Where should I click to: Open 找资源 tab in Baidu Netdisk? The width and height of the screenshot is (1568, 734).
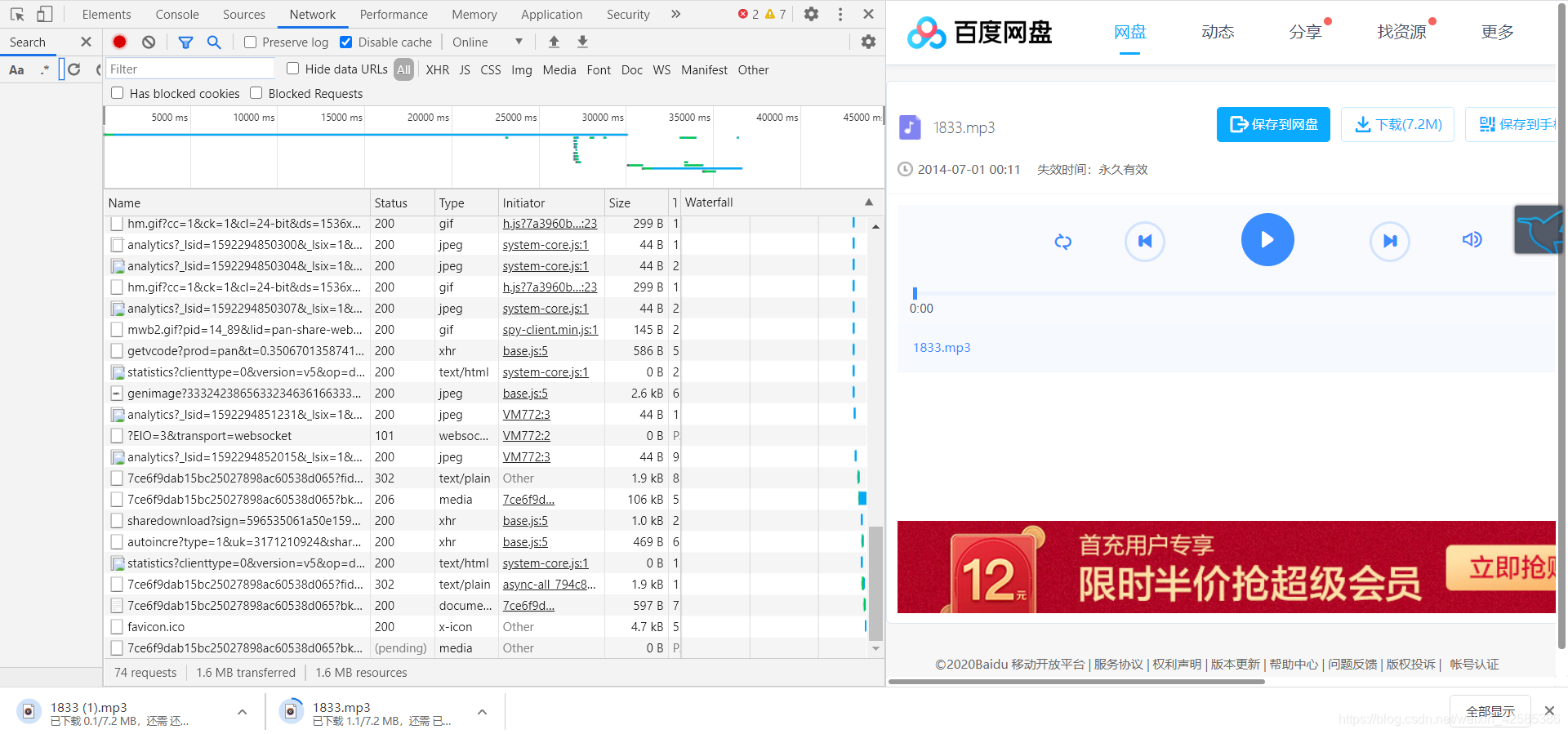[x=1401, y=32]
